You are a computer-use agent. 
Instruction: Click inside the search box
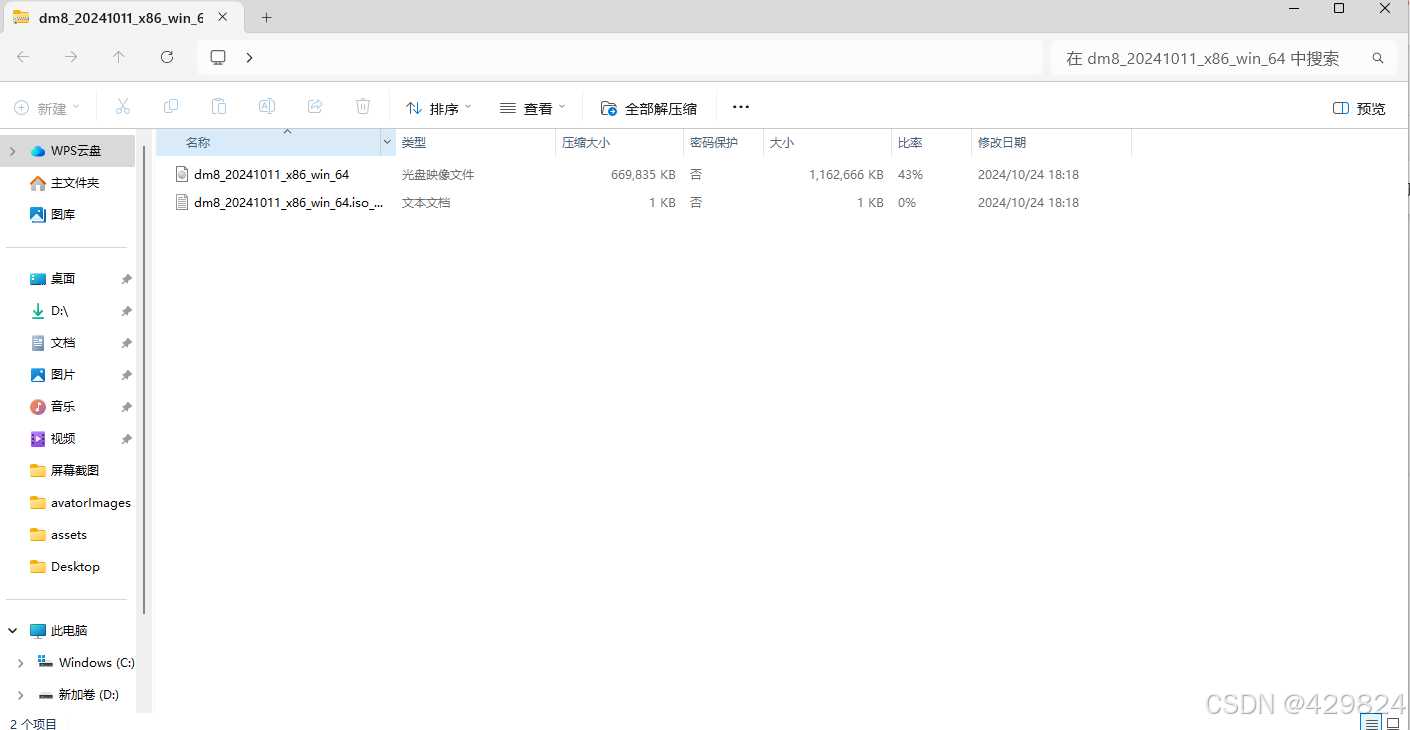tap(1200, 57)
